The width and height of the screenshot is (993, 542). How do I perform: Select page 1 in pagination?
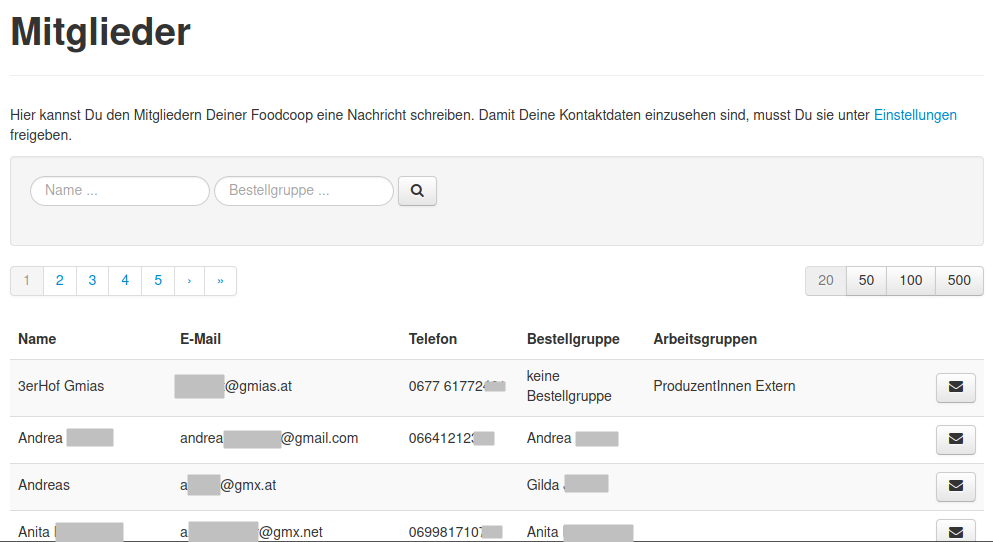[x=27, y=281]
